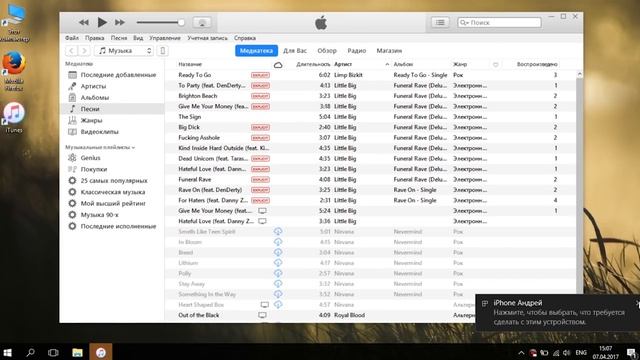Open the Последние исполненные playlist

click(x=112, y=227)
